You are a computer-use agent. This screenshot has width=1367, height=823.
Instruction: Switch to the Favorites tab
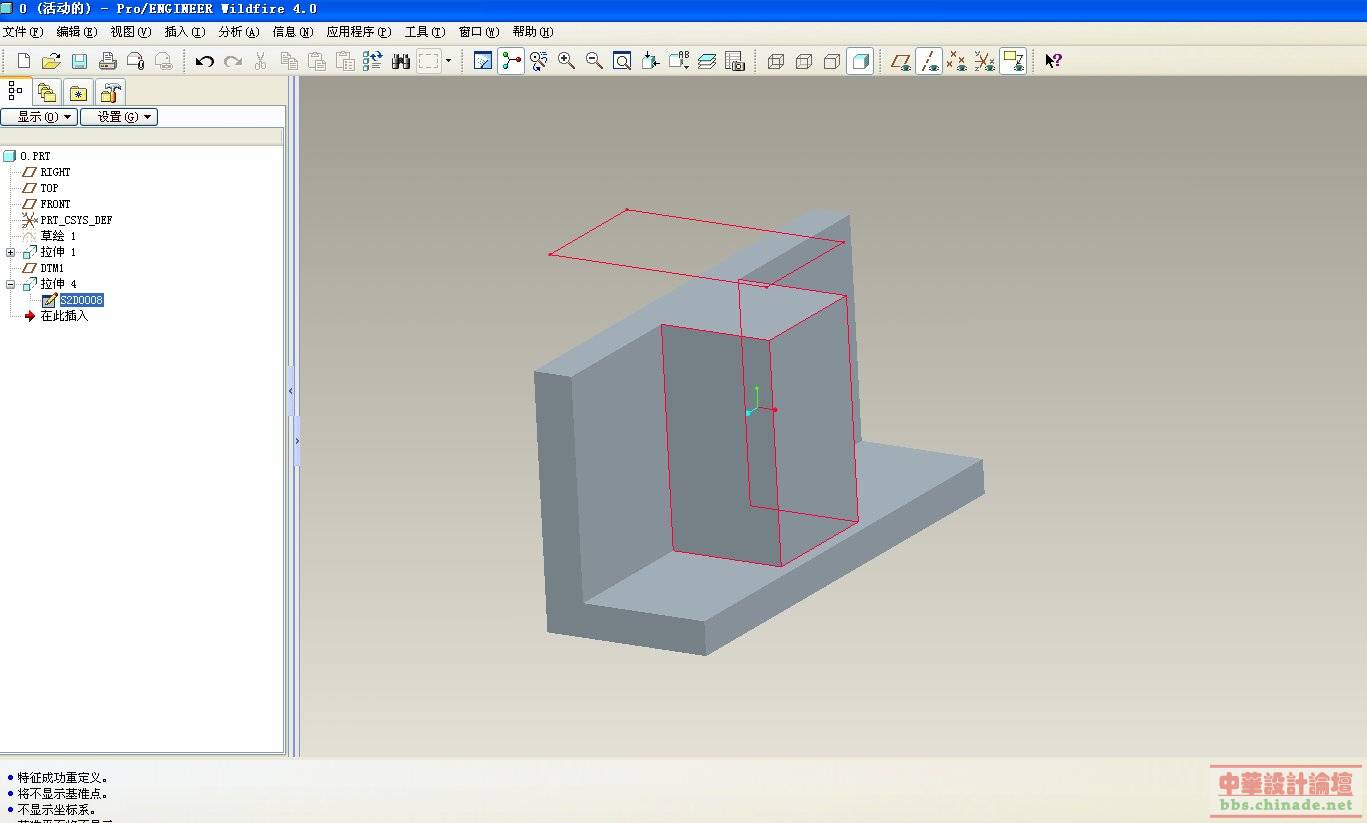point(79,93)
